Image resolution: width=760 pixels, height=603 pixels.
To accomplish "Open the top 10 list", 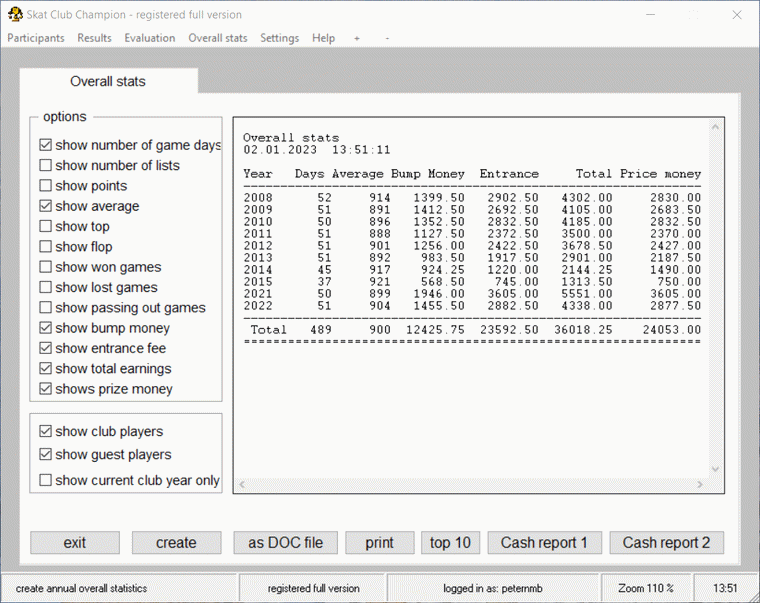I will click(x=450, y=542).
